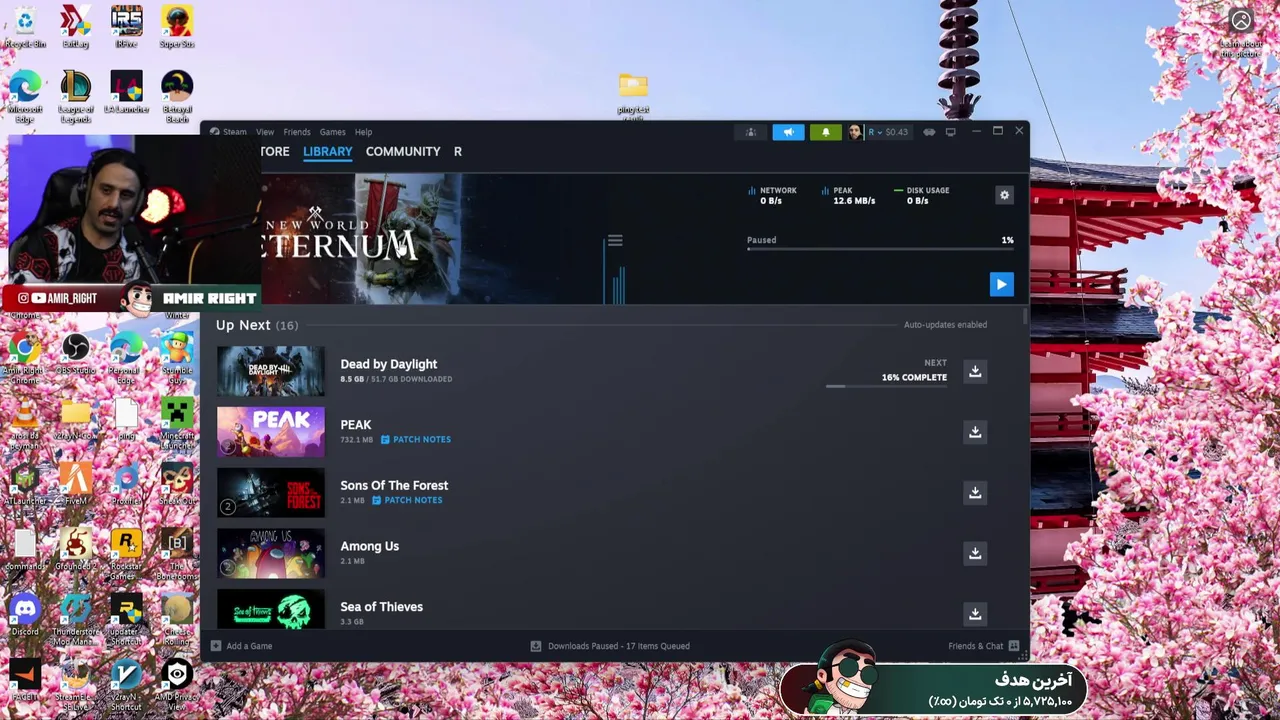Click the Sea of Thieves download icon
This screenshot has height=720, width=1280.
(975, 614)
